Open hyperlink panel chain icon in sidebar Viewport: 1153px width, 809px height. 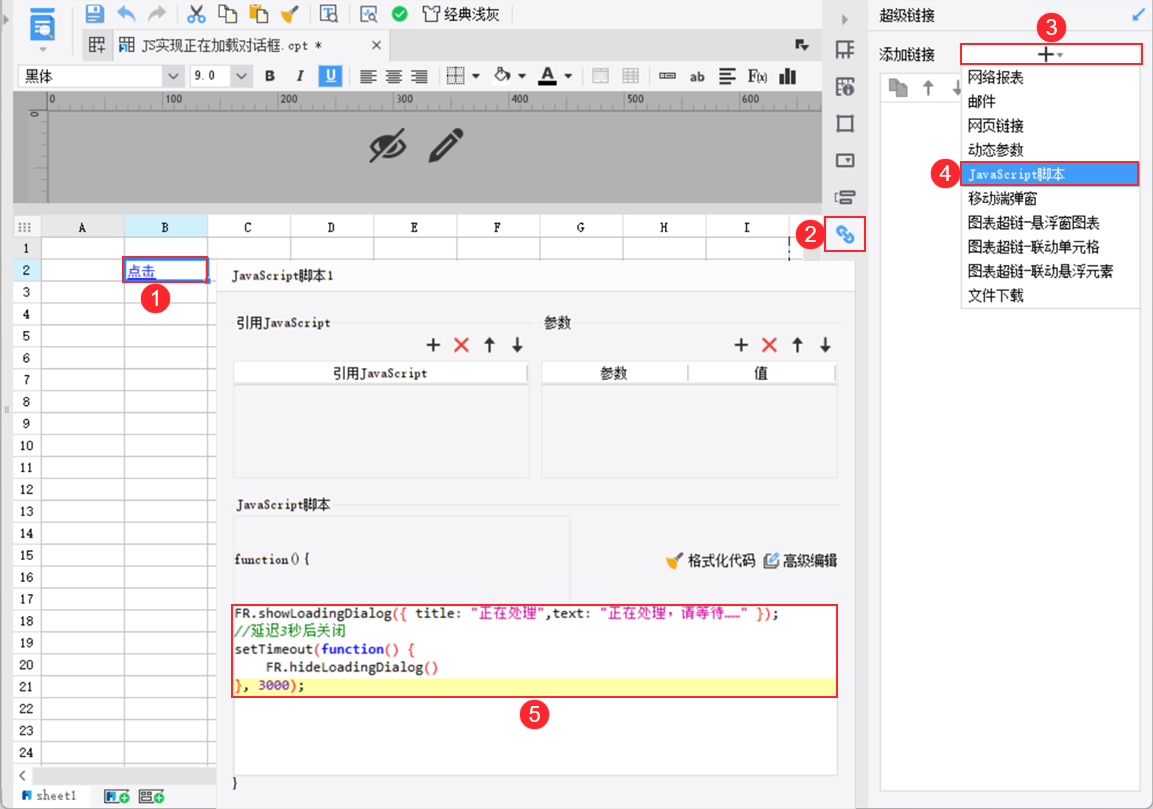[x=845, y=235]
